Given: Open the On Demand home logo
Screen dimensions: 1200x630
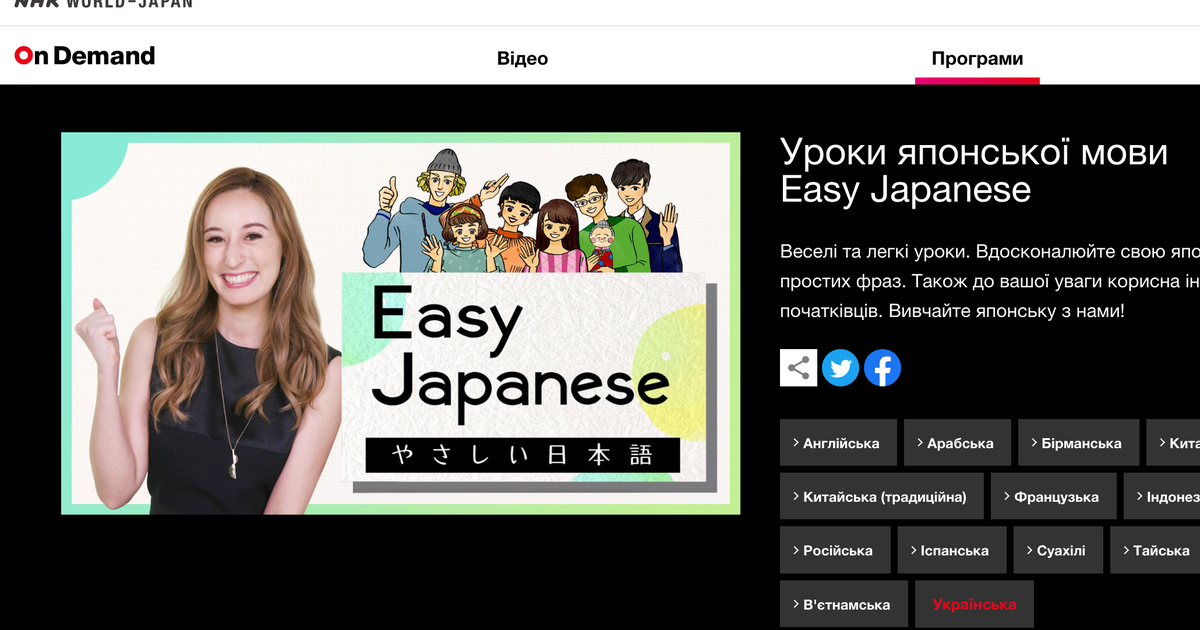Looking at the screenshot, I should point(85,56).
